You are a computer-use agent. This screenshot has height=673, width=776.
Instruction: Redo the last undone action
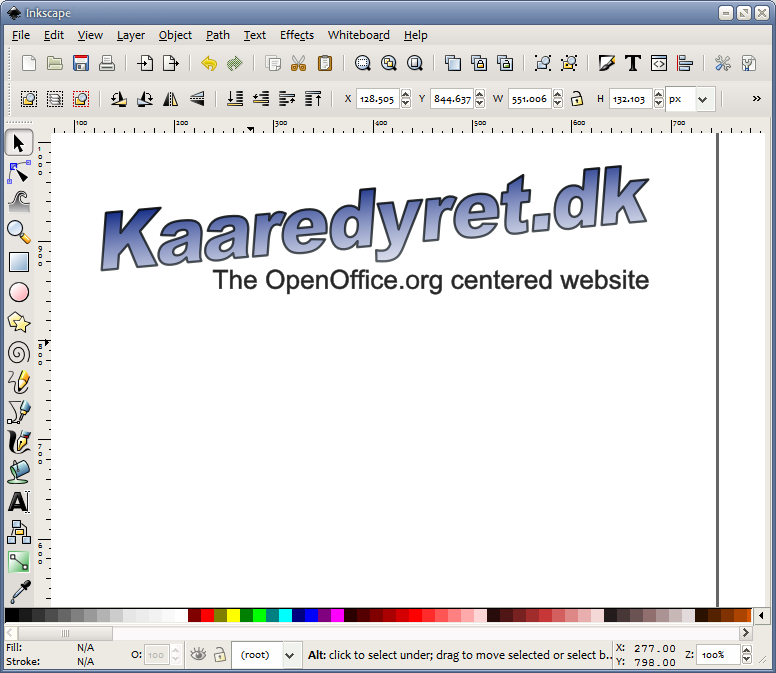pos(235,63)
